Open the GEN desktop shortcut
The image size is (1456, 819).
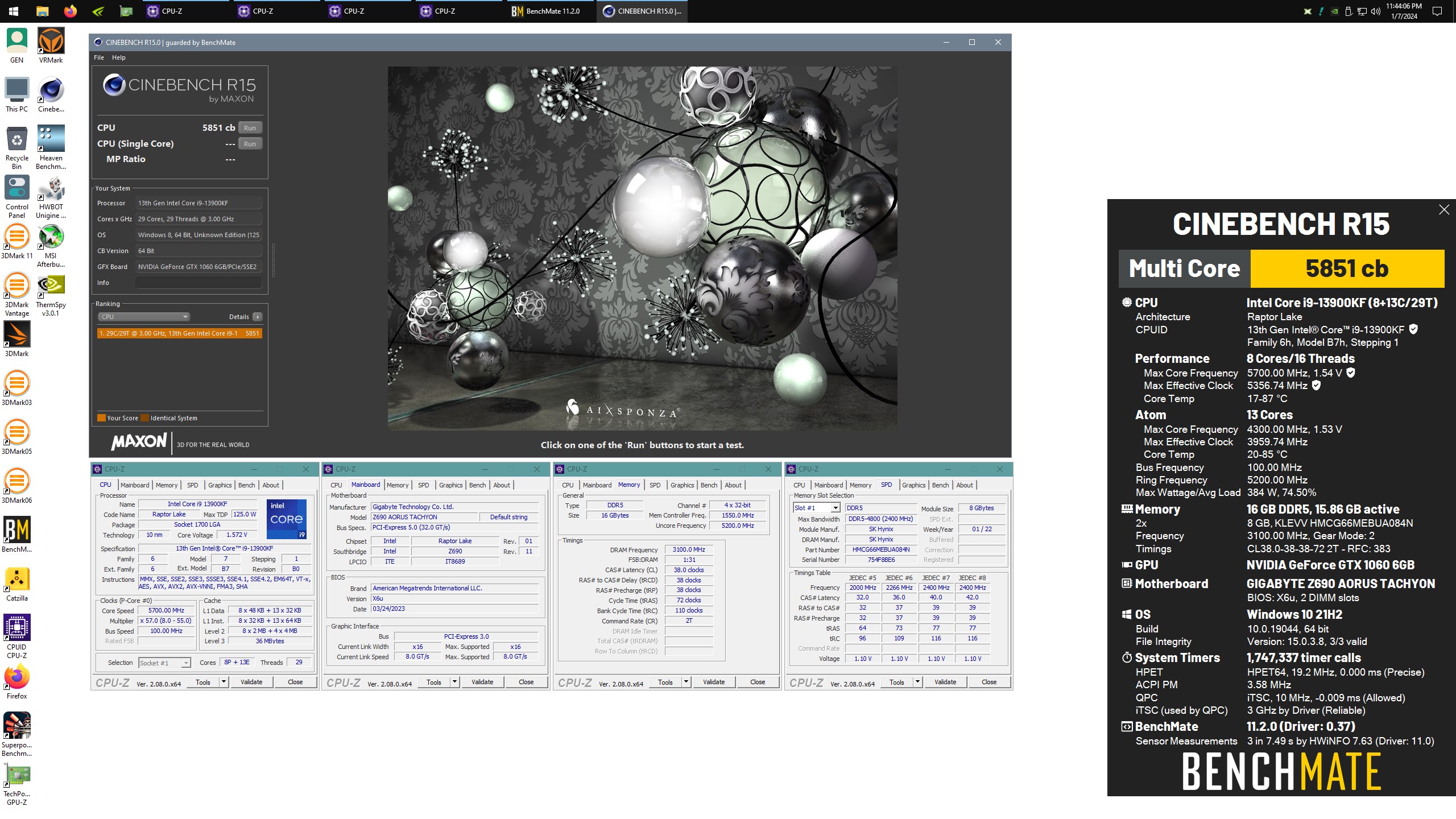pyautogui.click(x=16, y=45)
